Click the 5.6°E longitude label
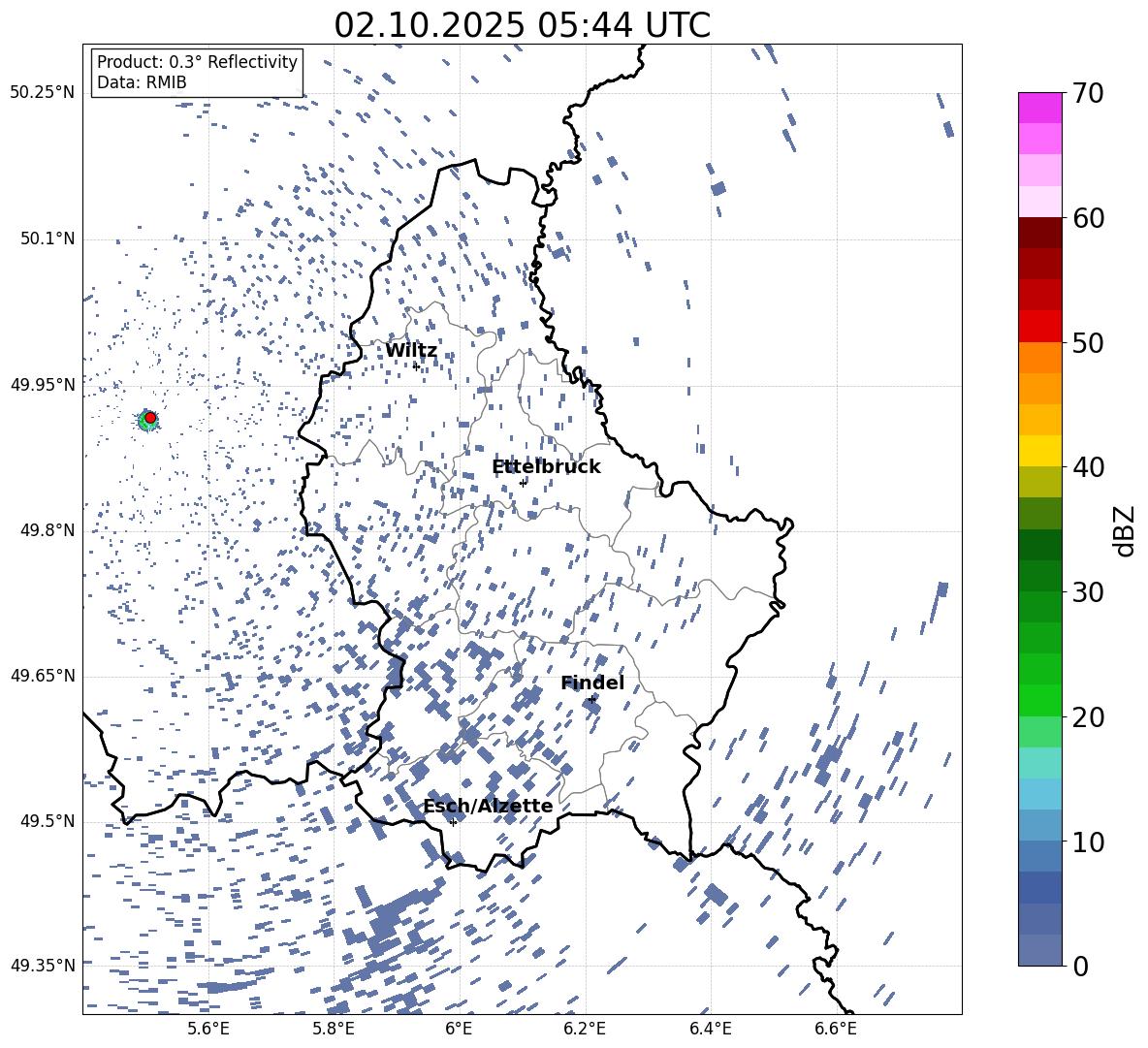The image size is (1148, 1048). pyautogui.click(x=207, y=1029)
